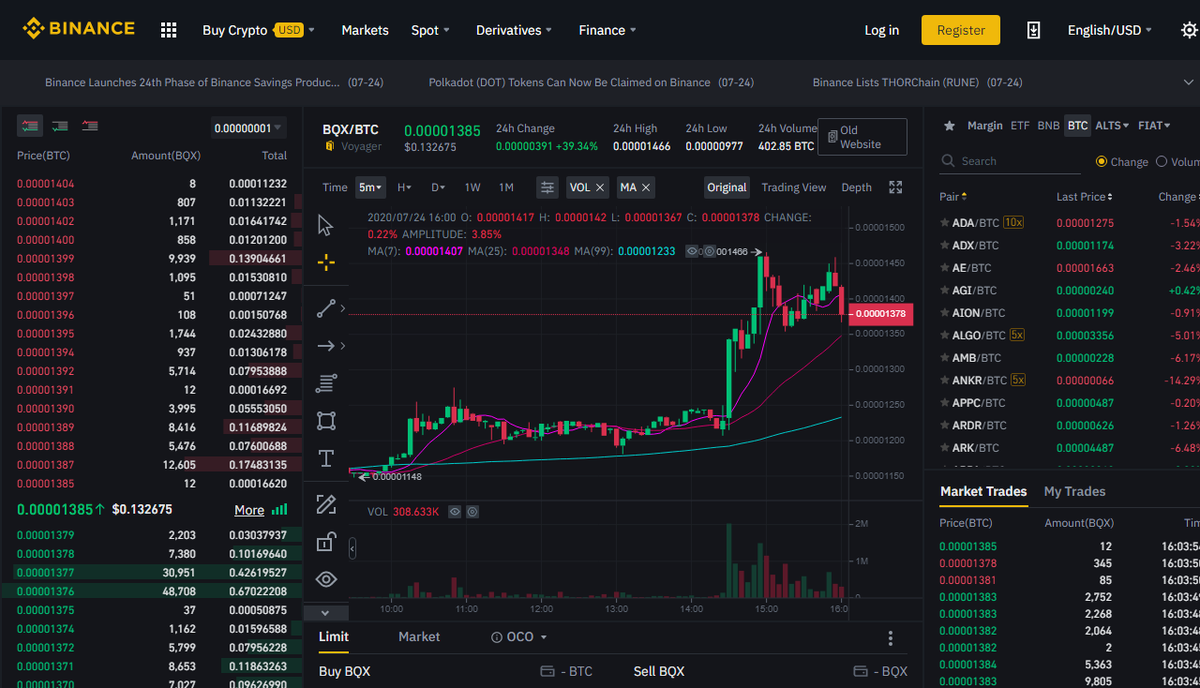Collapse drawing toolbar with bottom chevron
The width and height of the screenshot is (1200, 688).
(x=326, y=612)
